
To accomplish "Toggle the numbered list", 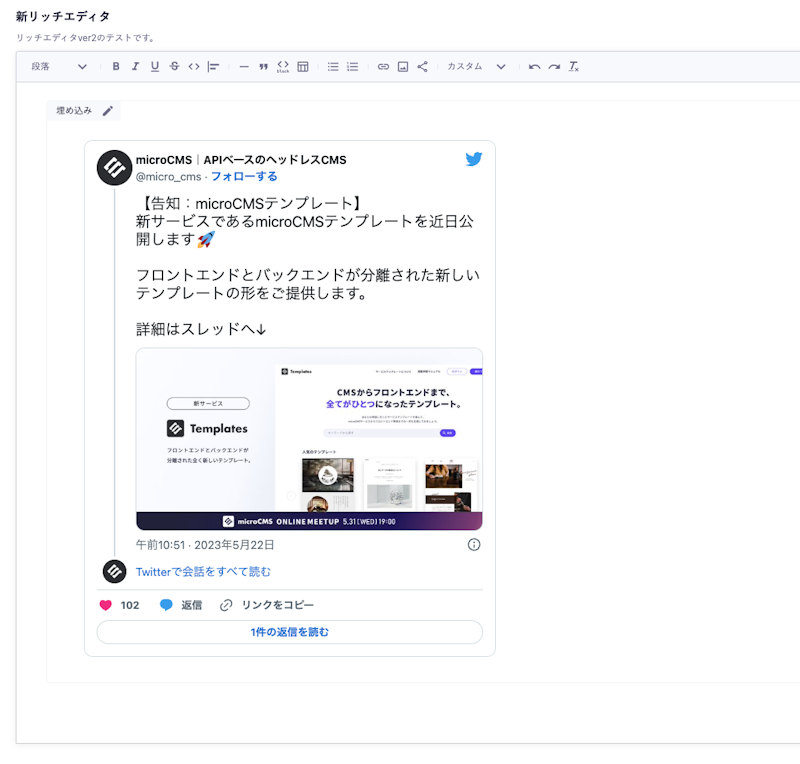I will [350, 67].
